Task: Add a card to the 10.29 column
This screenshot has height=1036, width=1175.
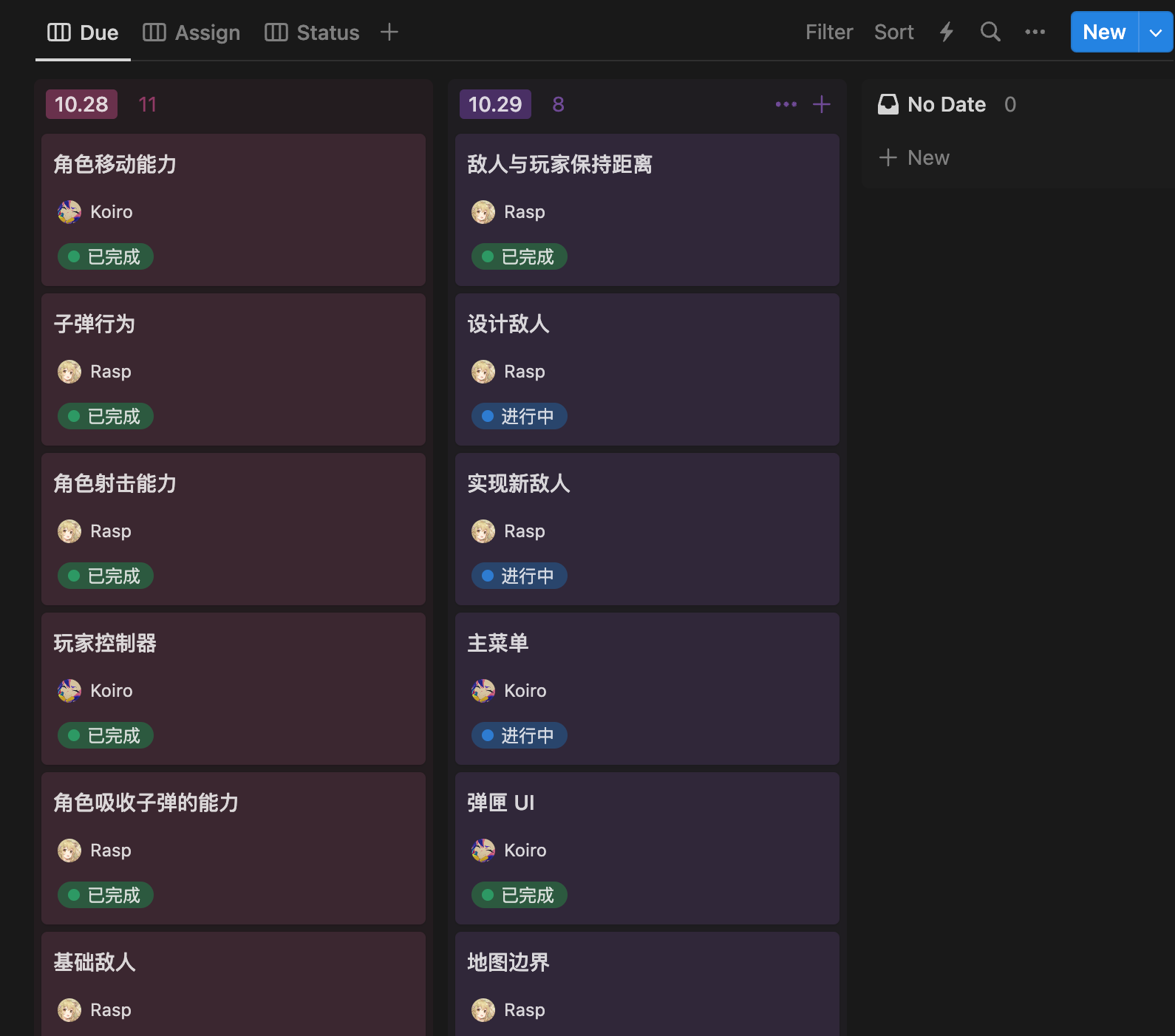Action: [821, 104]
